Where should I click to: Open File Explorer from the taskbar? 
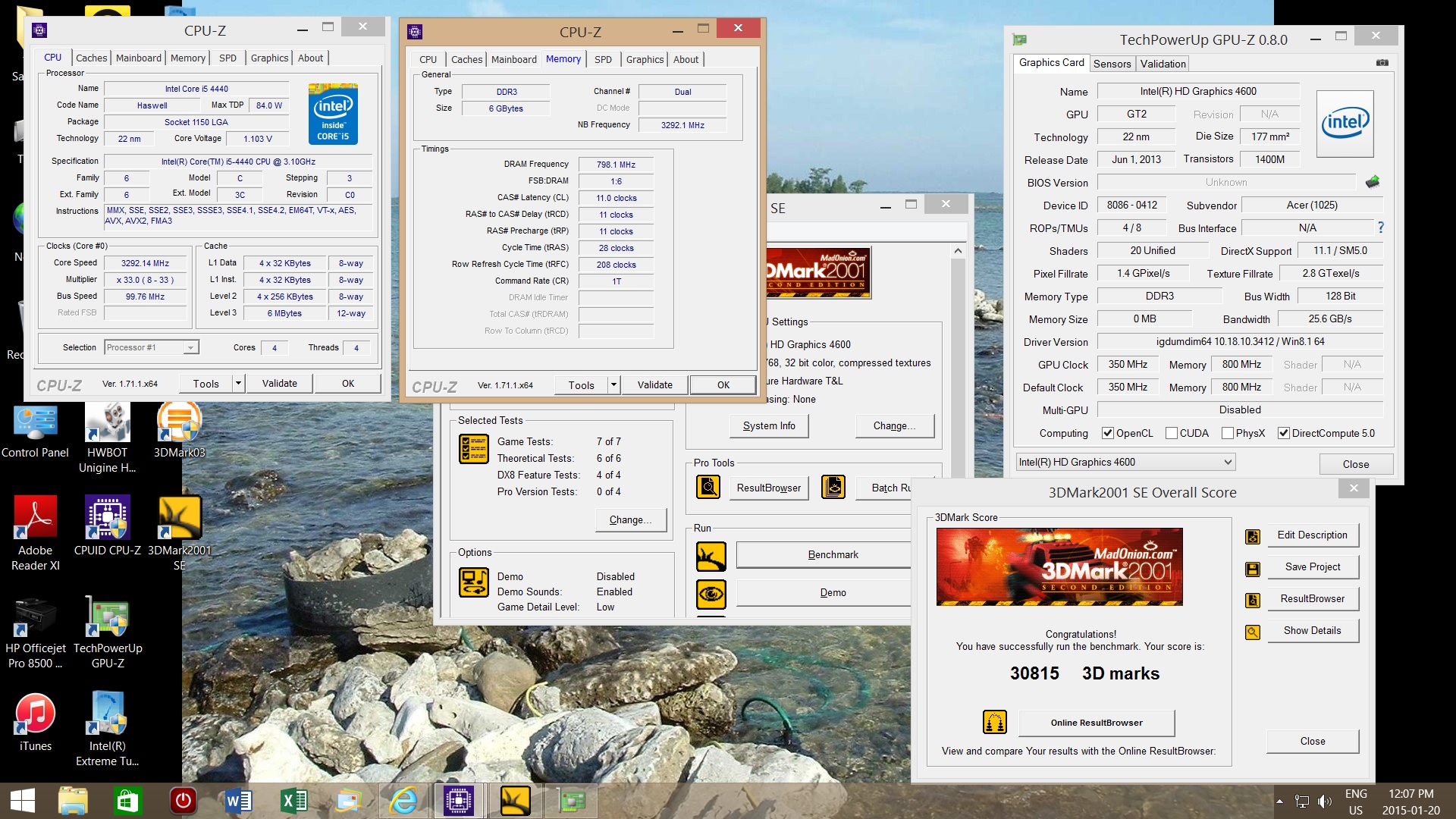[73, 801]
